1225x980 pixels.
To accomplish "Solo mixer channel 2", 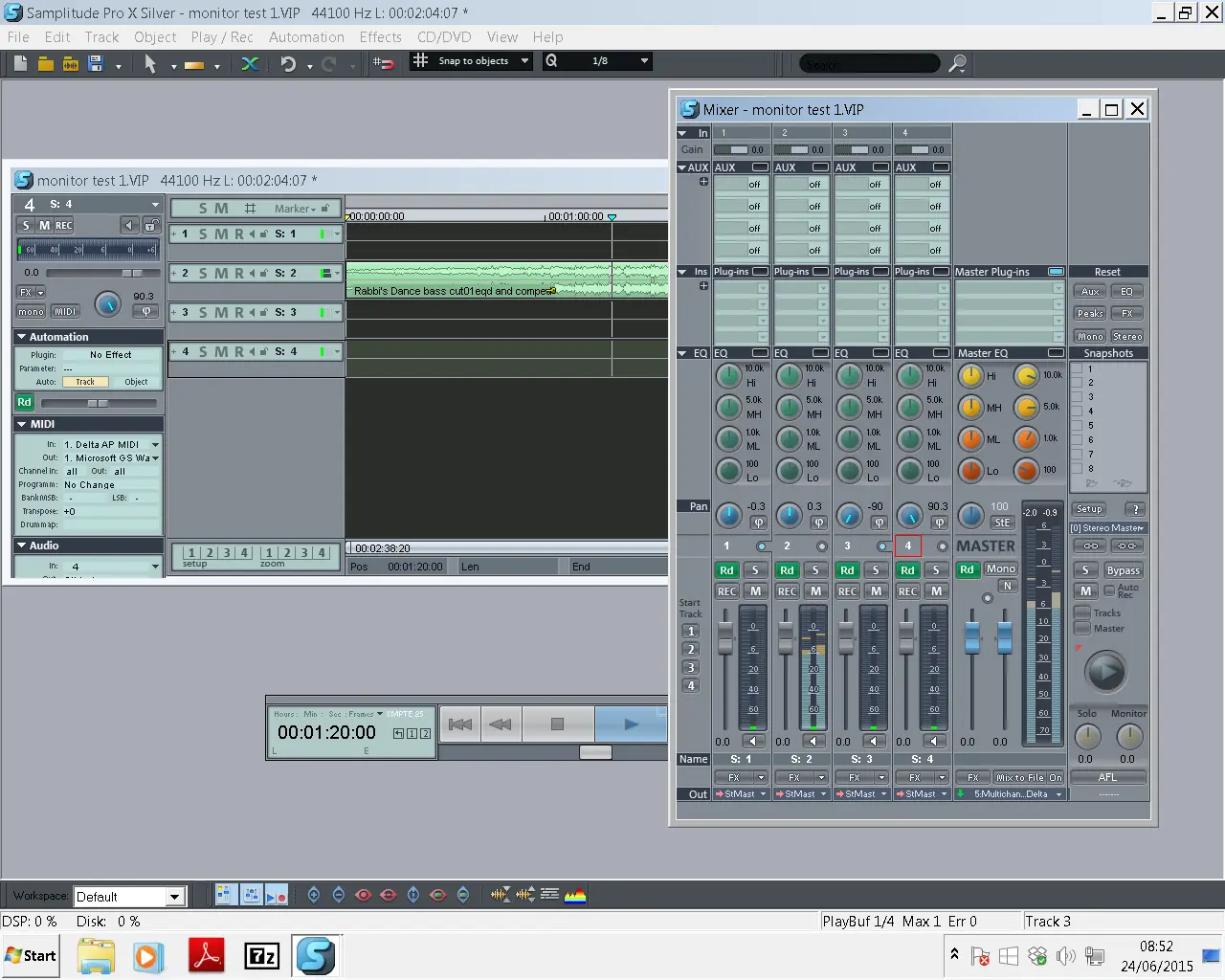I will coord(815,570).
